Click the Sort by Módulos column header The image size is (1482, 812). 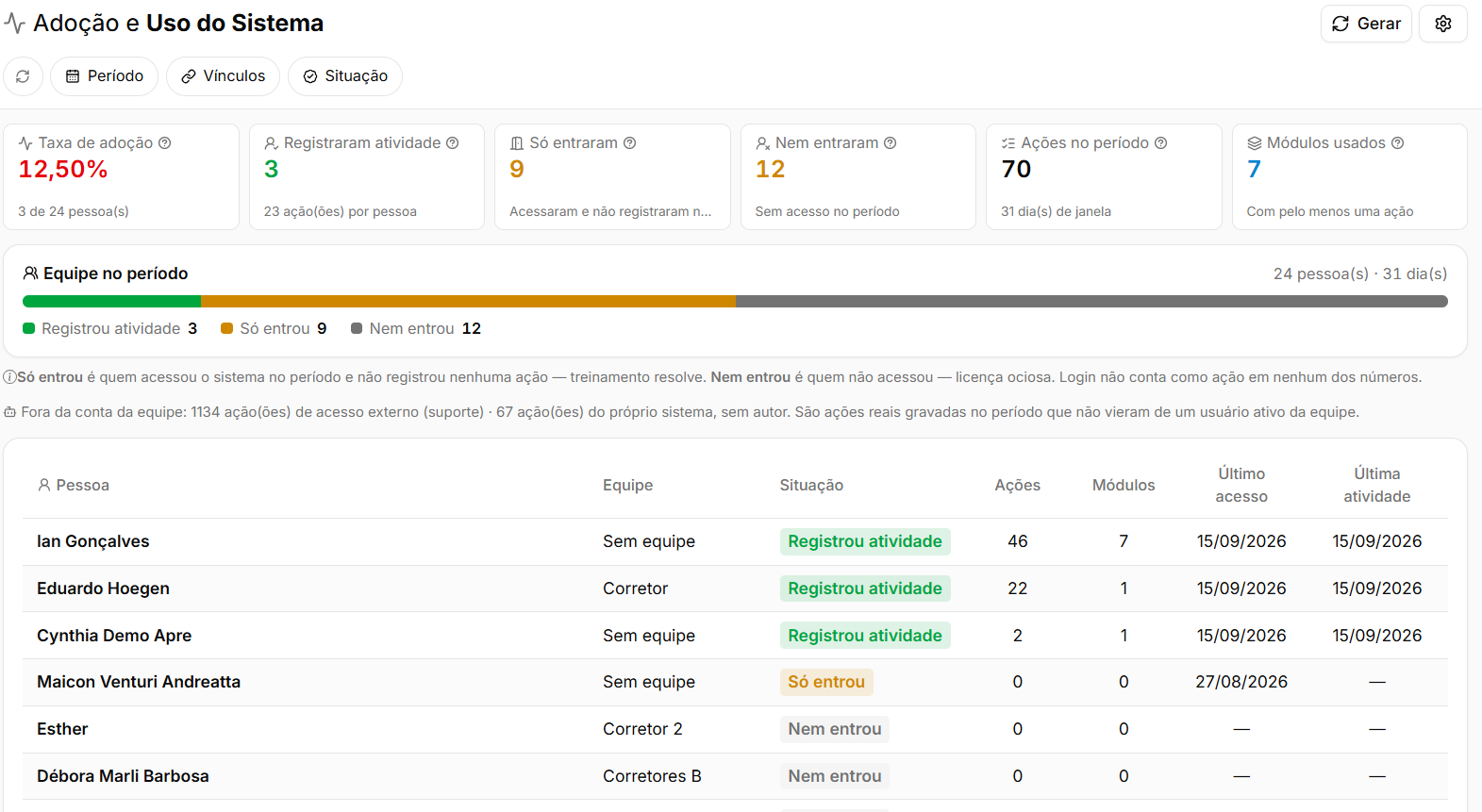tap(1124, 486)
